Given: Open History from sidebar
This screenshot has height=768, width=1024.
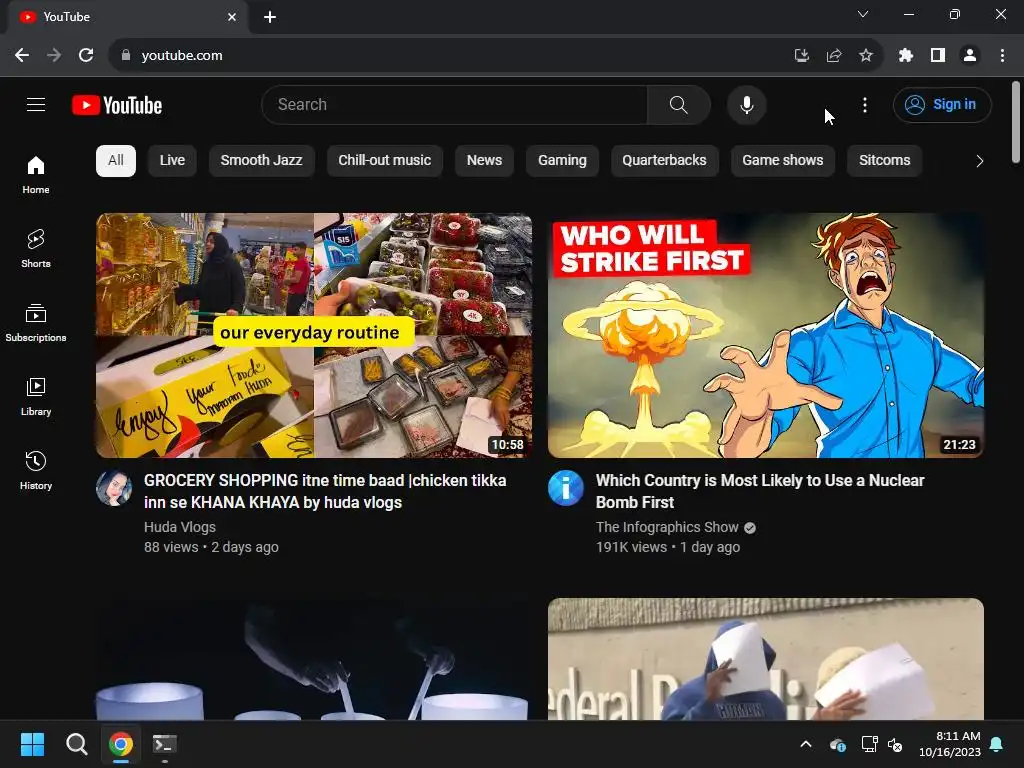Looking at the screenshot, I should click(36, 470).
